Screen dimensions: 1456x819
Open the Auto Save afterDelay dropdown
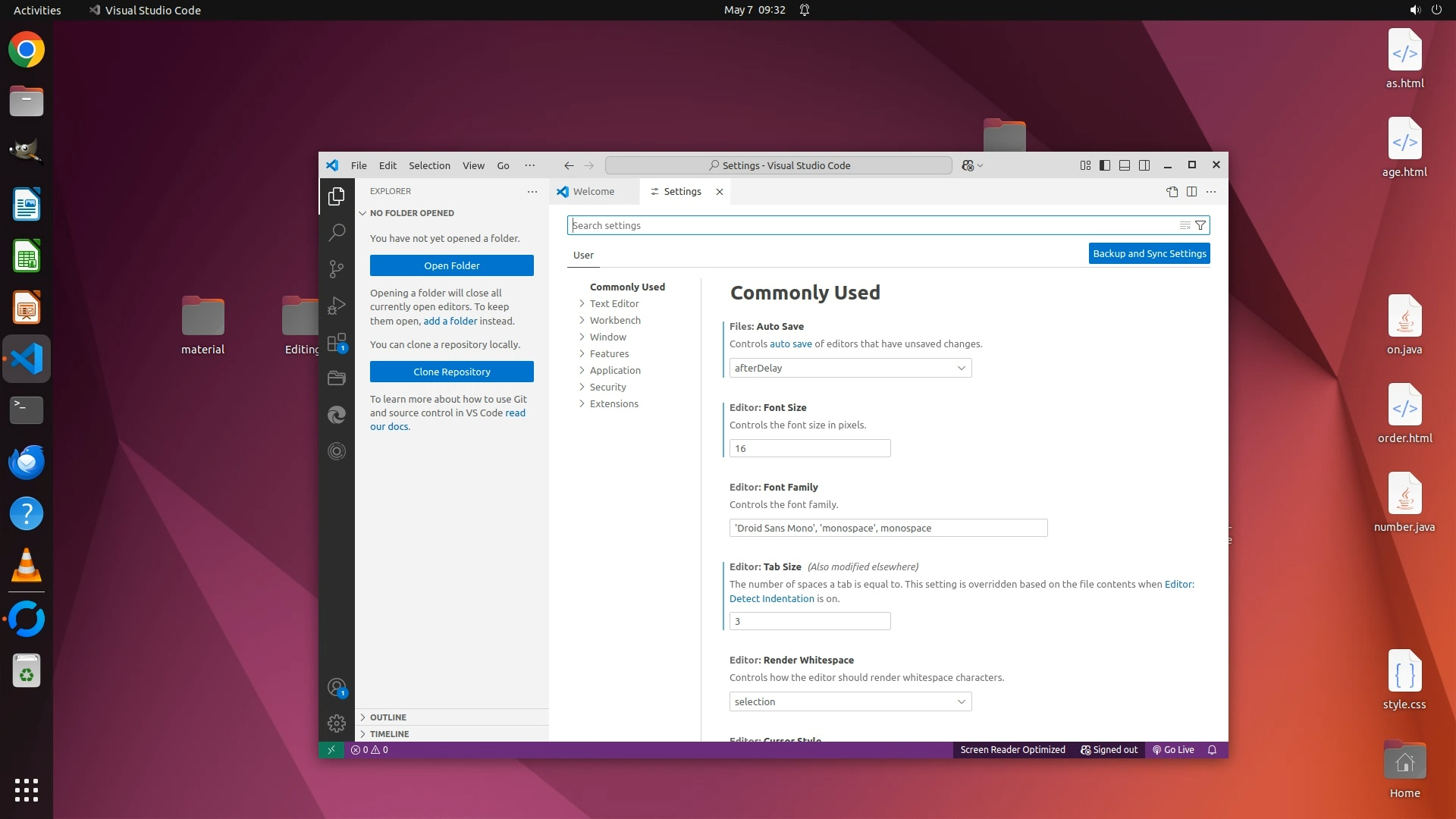tap(850, 368)
